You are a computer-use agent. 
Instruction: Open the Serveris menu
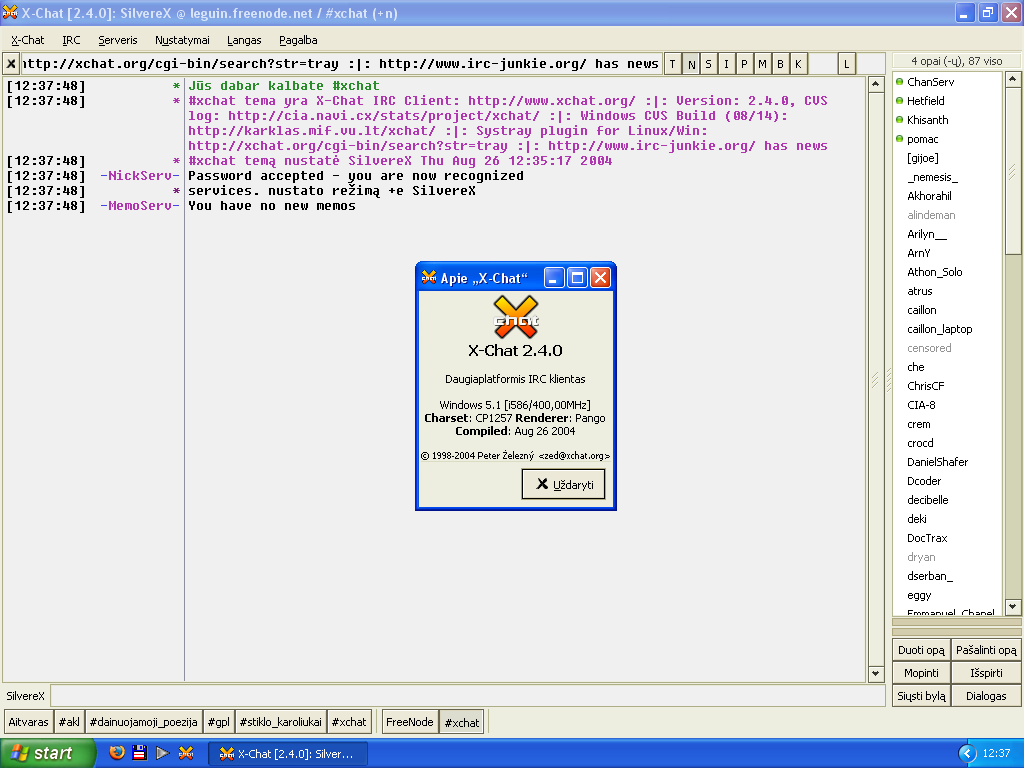[x=118, y=40]
